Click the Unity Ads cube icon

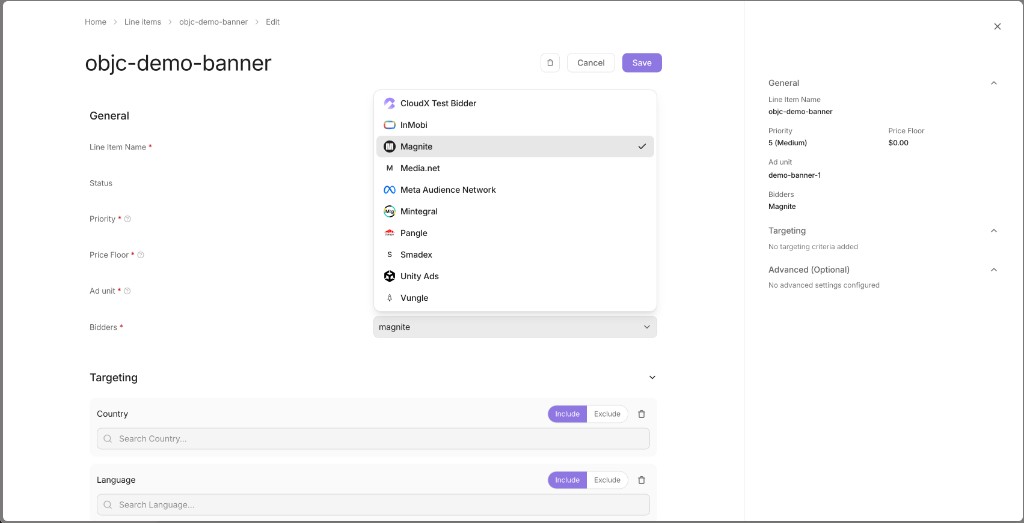(389, 276)
